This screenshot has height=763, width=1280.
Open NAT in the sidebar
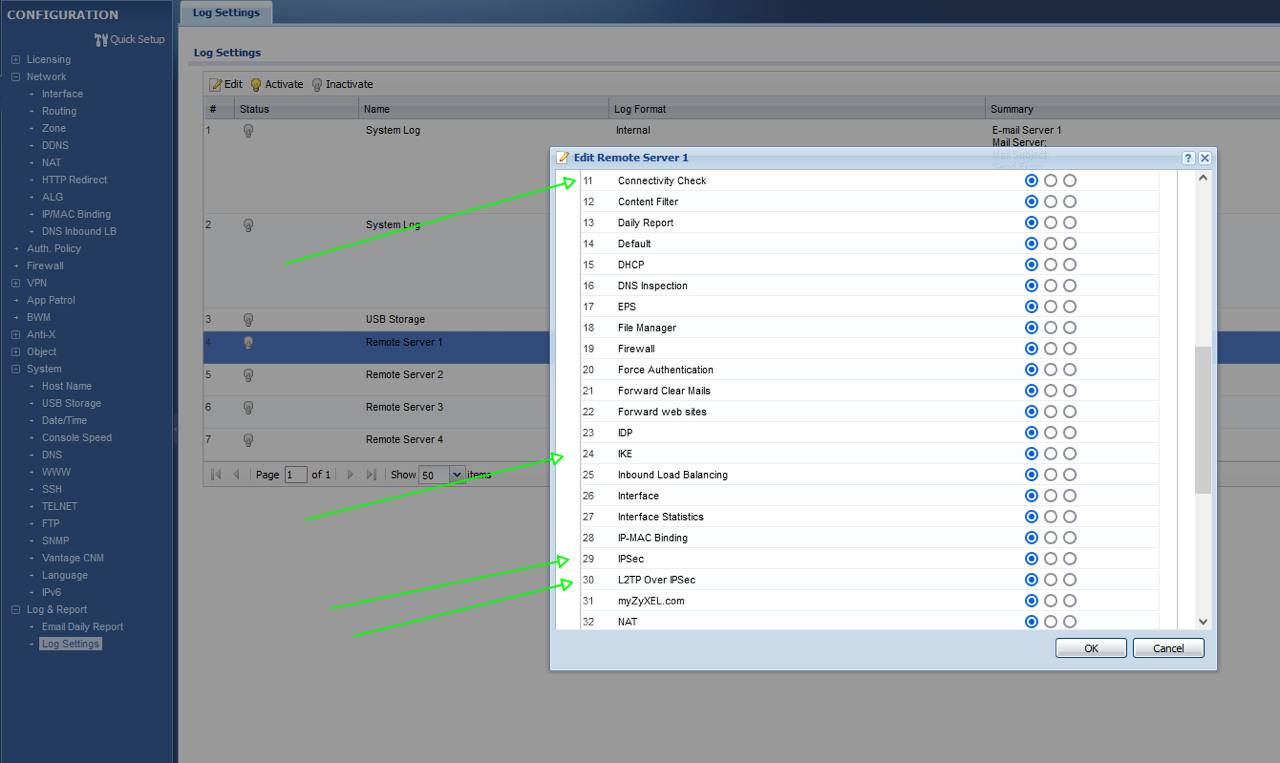(51, 163)
